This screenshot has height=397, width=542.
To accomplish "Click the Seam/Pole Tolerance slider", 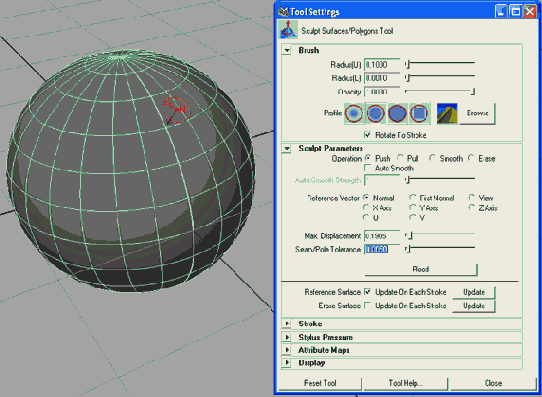I will pyautogui.click(x=440, y=249).
